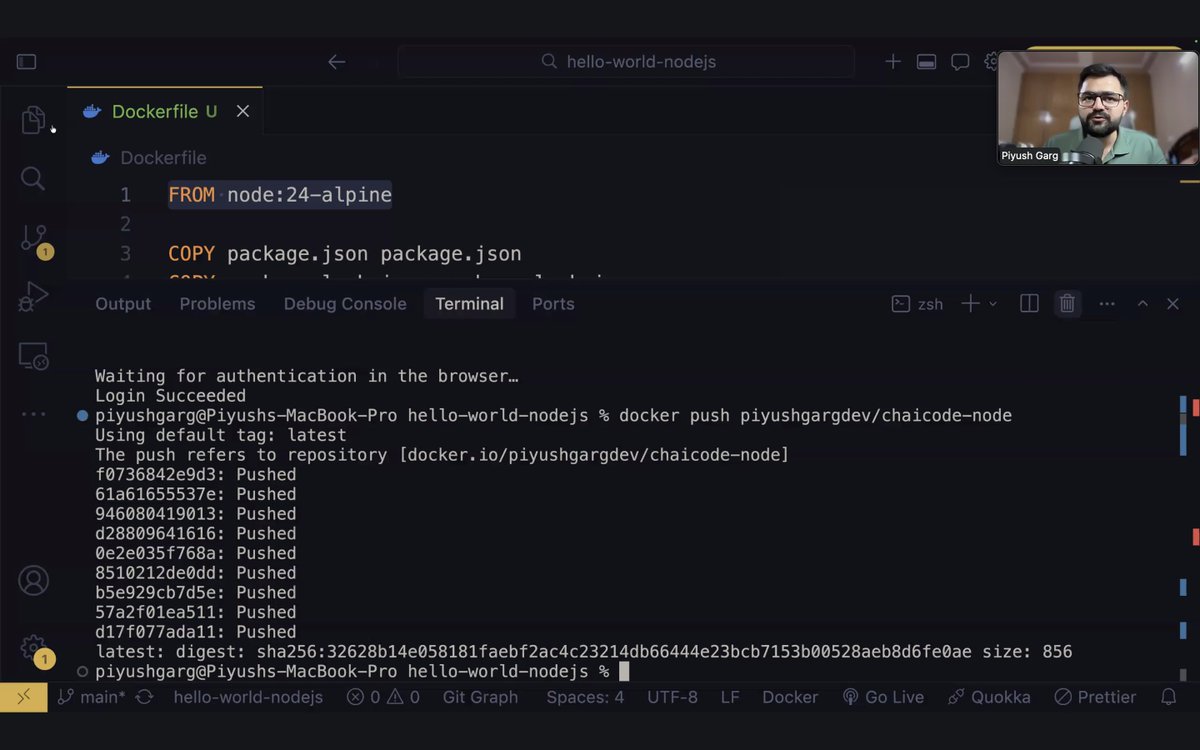Toggle panel layout icon in title bar
The height and width of the screenshot is (750, 1200).
pyautogui.click(x=927, y=62)
